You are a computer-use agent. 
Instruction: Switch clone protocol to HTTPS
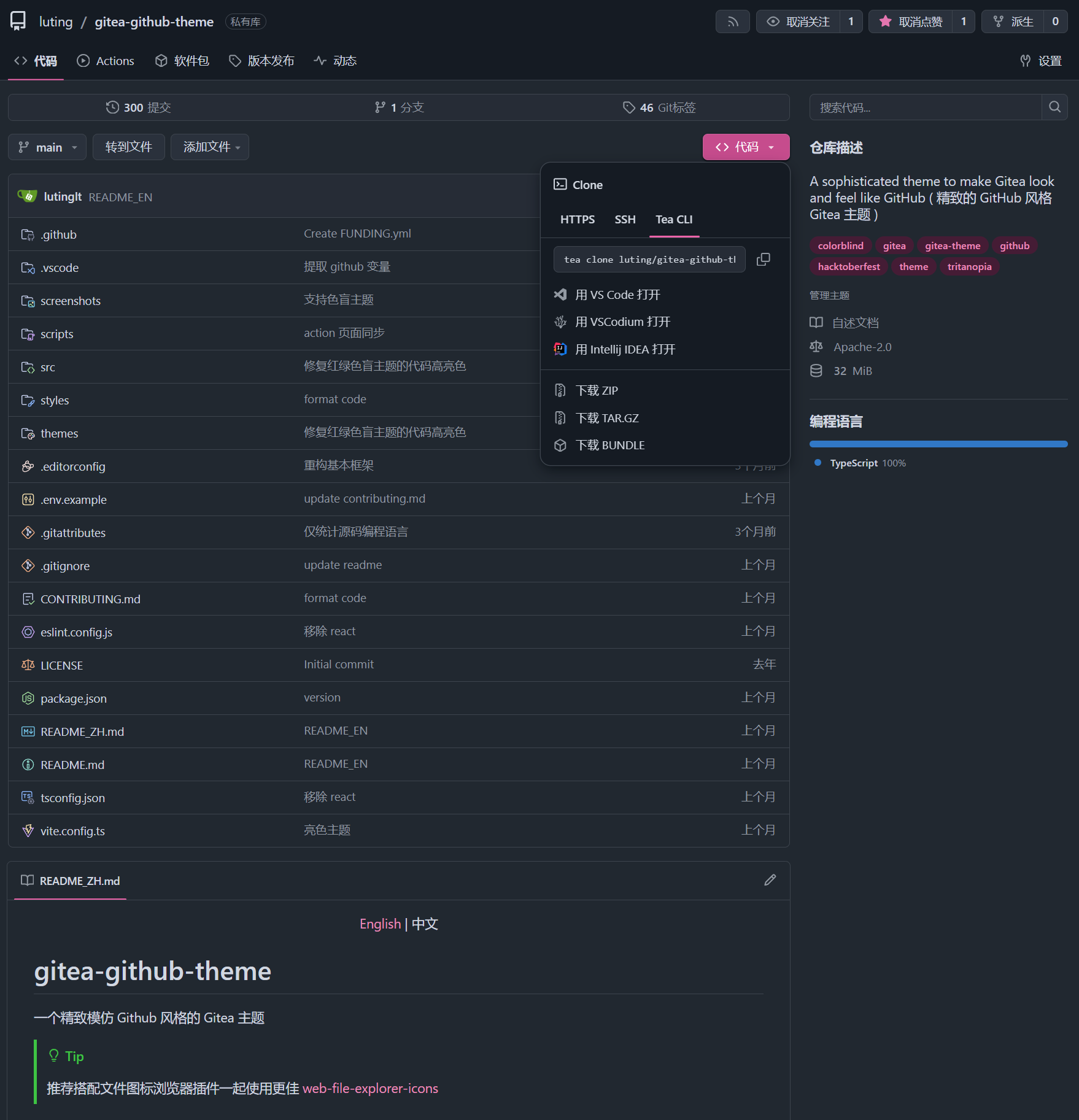click(577, 220)
